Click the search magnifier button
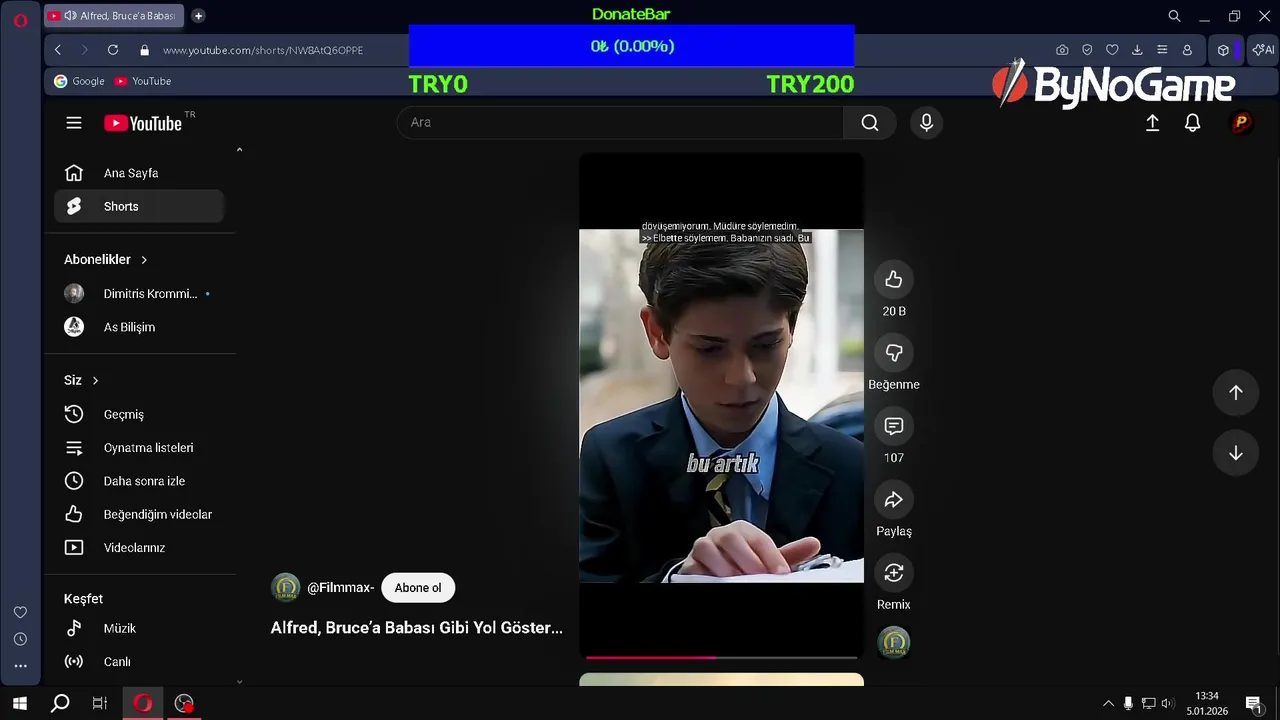1280x720 pixels. (870, 122)
